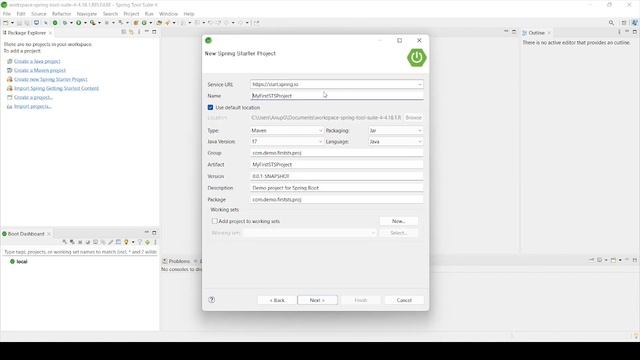Viewport: 640px width, 360px height.
Task: Click the Debug bug toolbar icon
Action: (65, 23)
